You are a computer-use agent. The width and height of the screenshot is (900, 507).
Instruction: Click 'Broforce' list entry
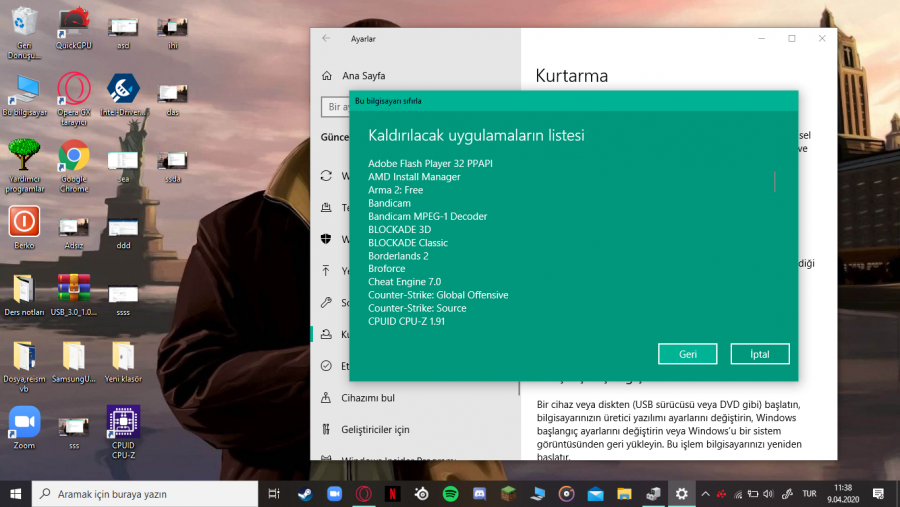(x=386, y=269)
